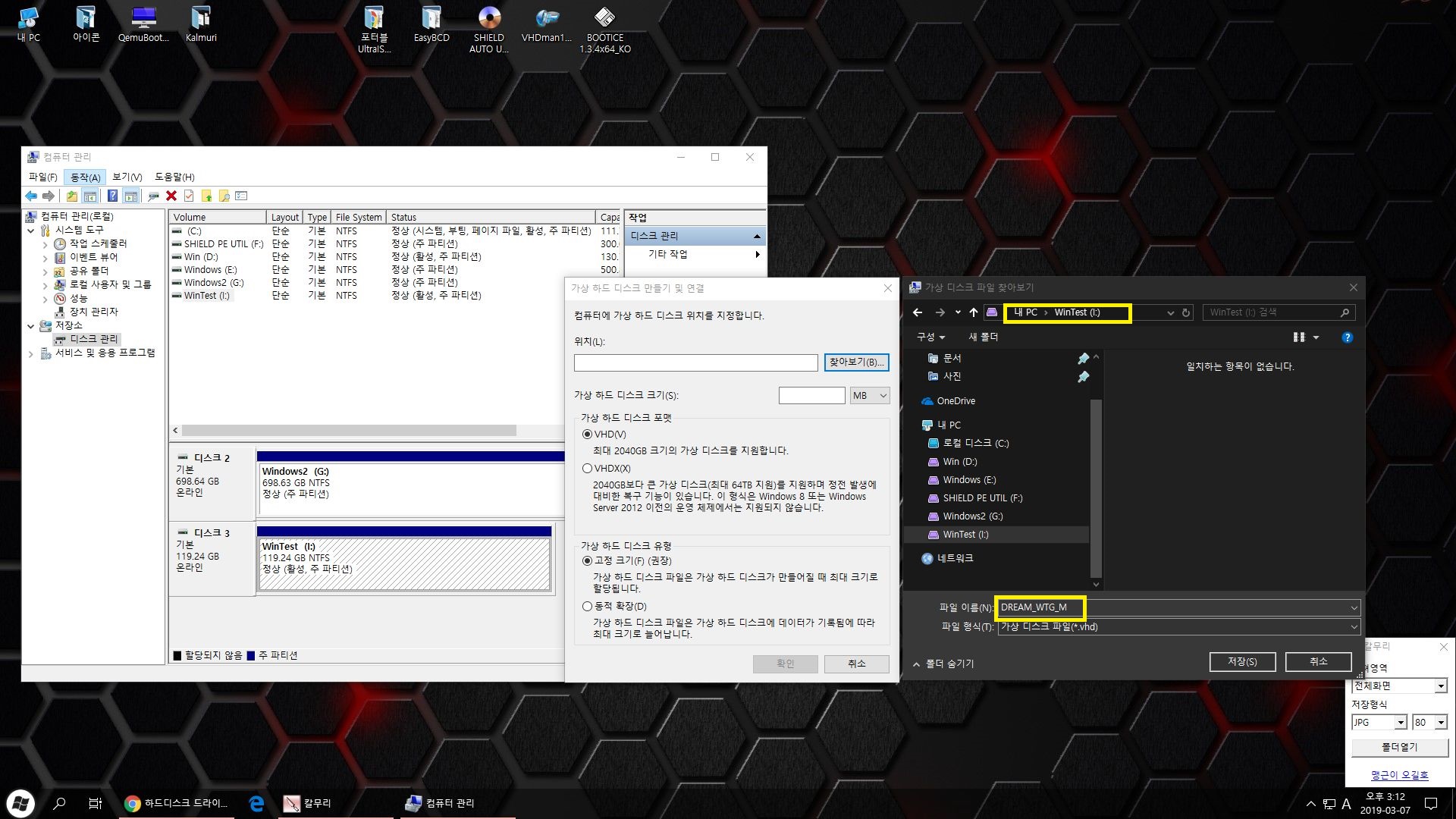The height and width of the screenshot is (819, 1456).
Task: Toggle the show/hide action pane toolbar icon
Action: pos(130,196)
